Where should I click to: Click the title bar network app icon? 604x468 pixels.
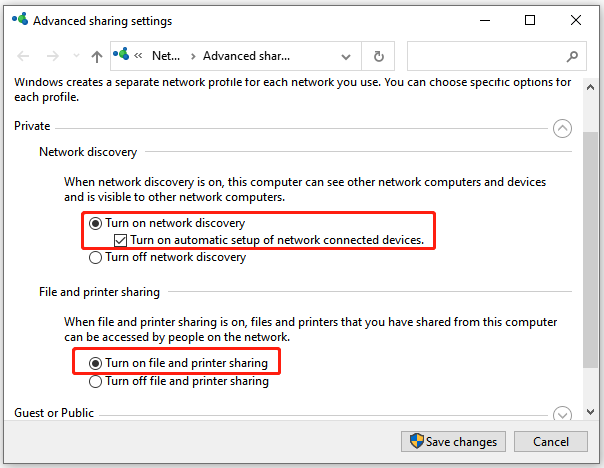pos(20,19)
